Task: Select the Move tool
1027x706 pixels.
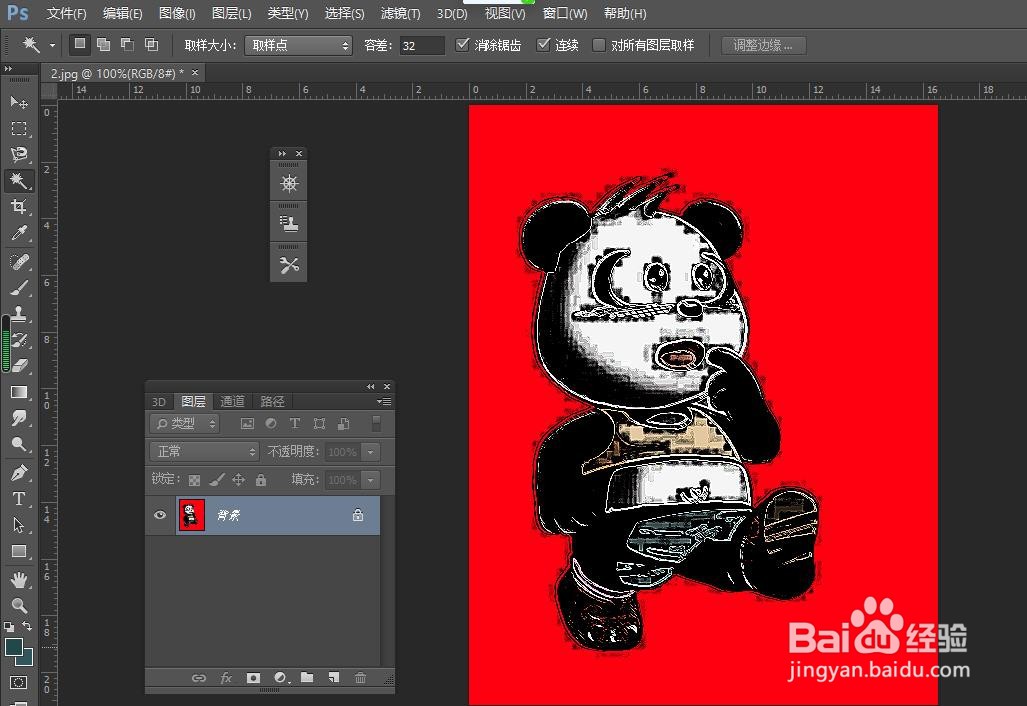Action: 19,102
